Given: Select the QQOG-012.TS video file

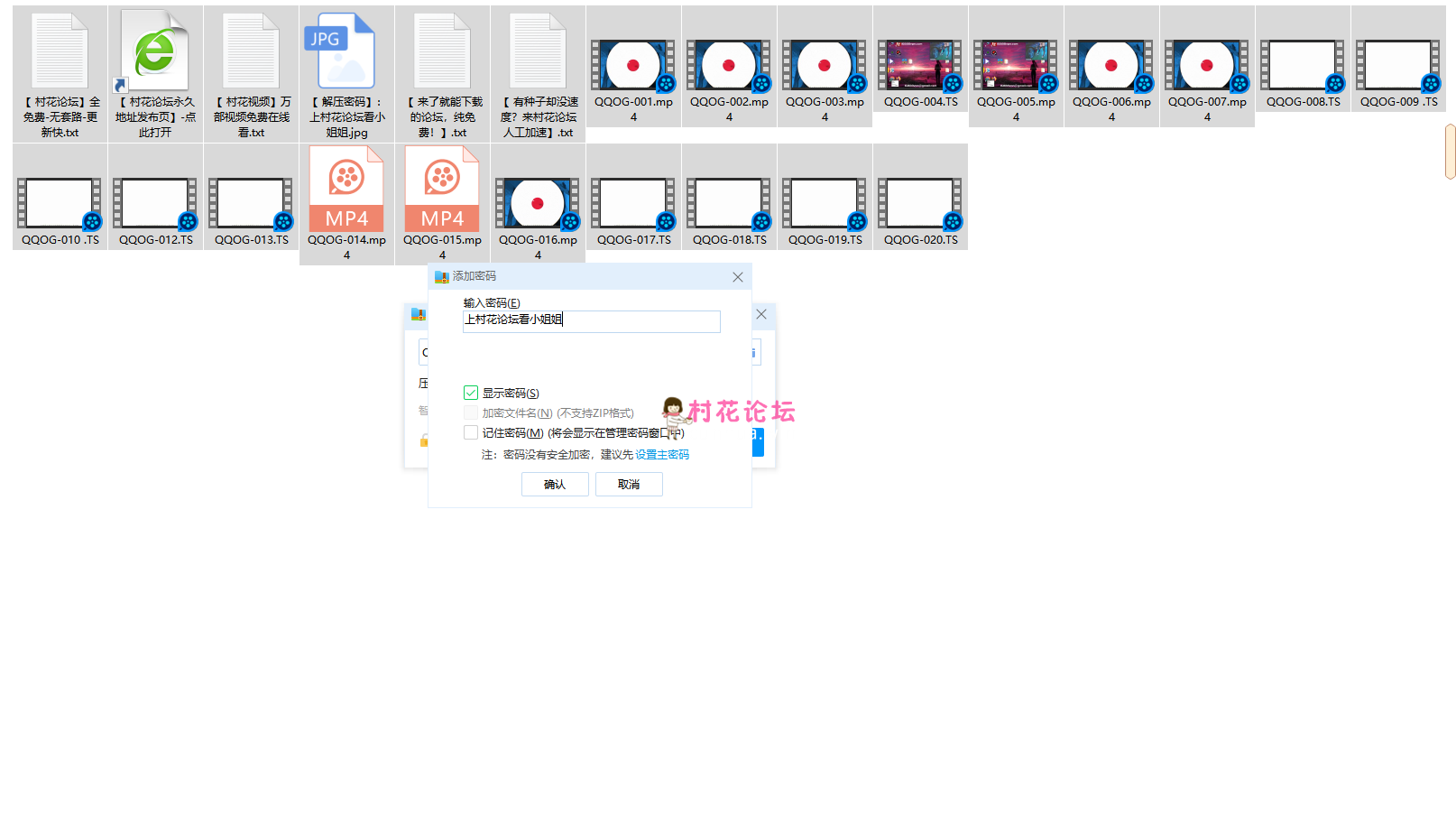Looking at the screenshot, I should [155, 204].
